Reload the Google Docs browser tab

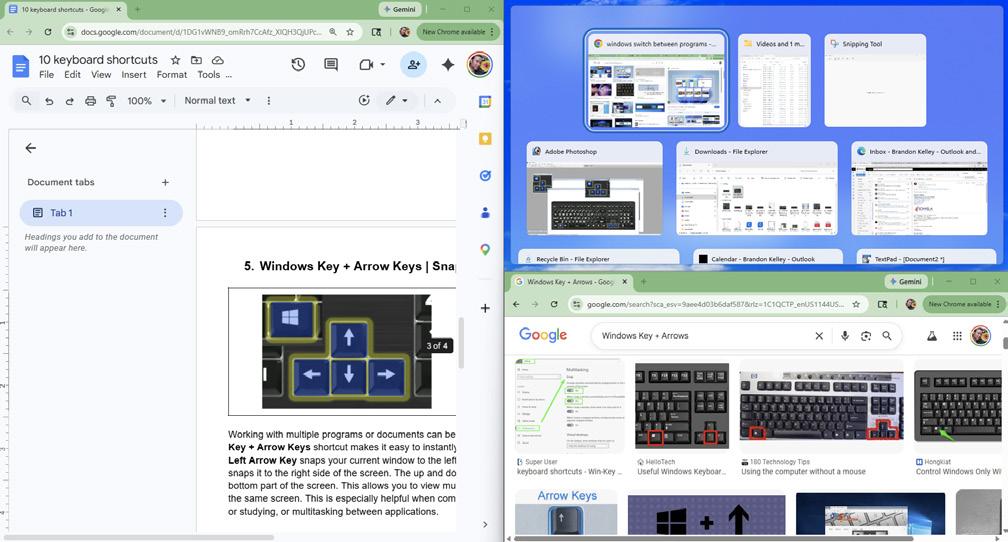pos(48,32)
